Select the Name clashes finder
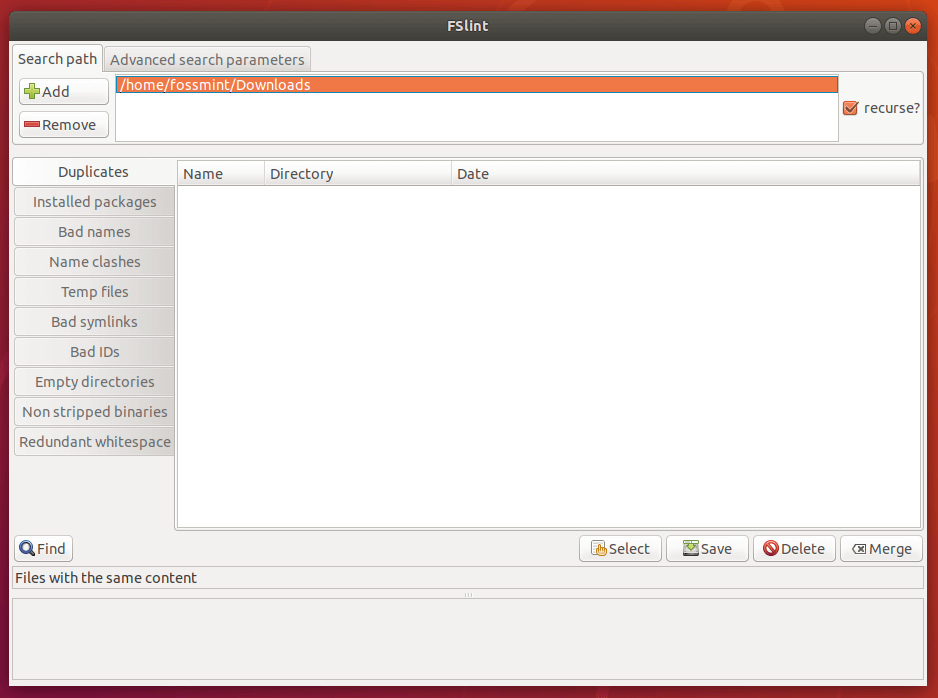This screenshot has height=698, width=938. (93, 261)
